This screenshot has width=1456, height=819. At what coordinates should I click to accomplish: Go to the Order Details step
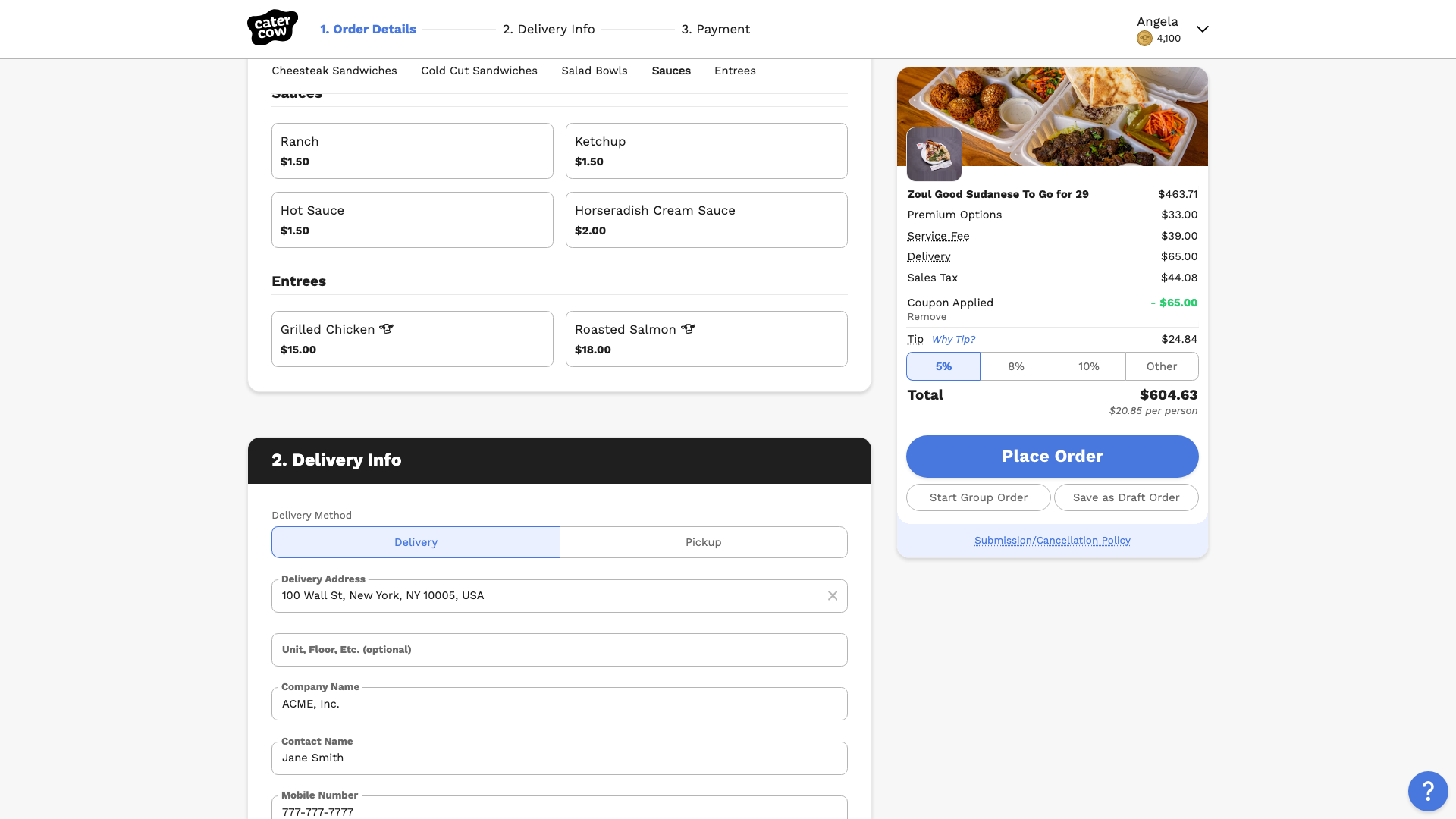[x=368, y=30]
